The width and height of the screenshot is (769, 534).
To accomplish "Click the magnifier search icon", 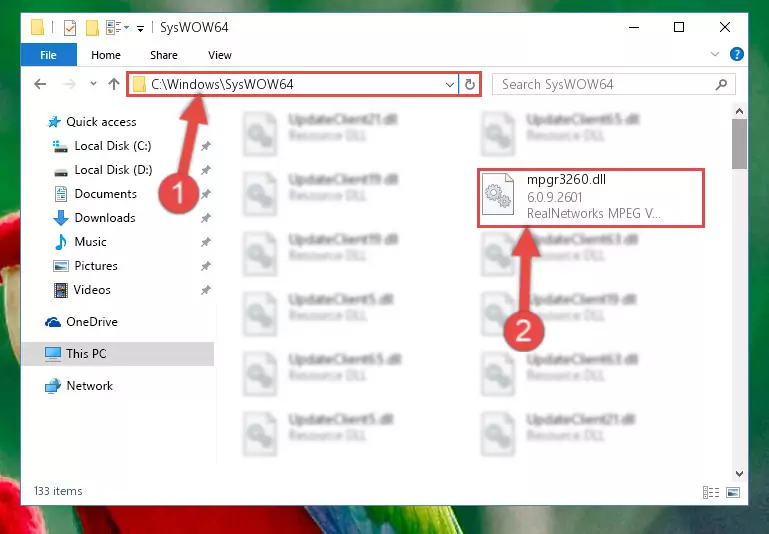I will pos(721,85).
